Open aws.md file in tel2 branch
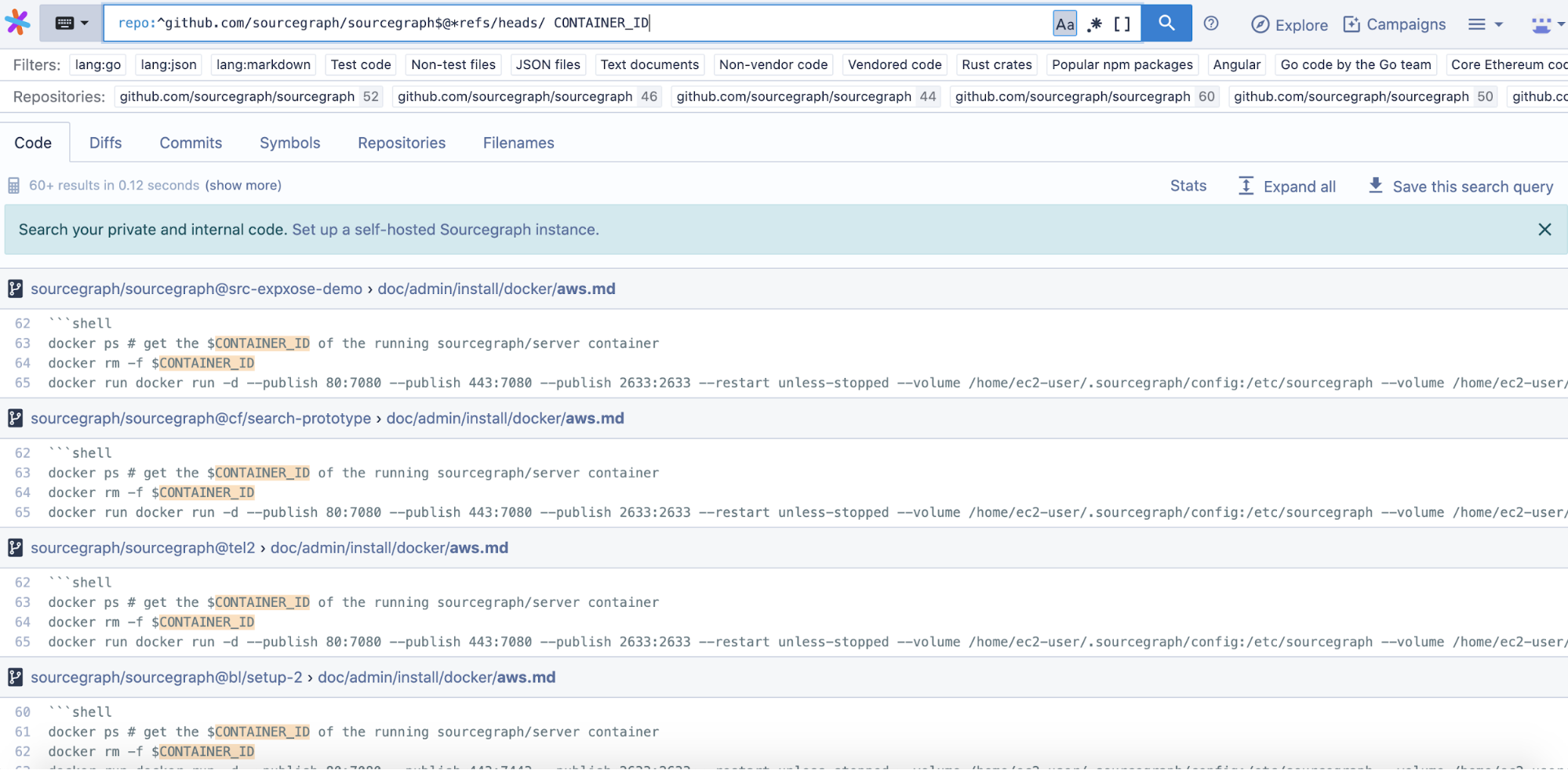The height and width of the screenshot is (770, 1568). point(389,548)
